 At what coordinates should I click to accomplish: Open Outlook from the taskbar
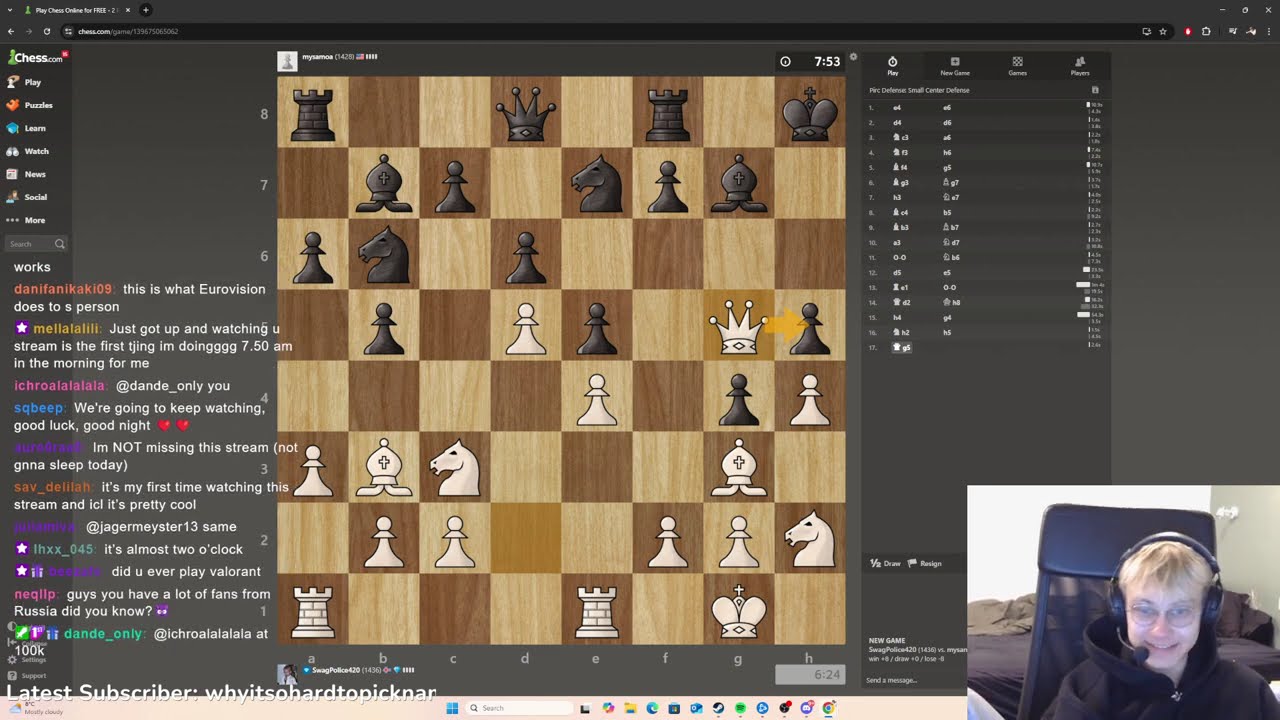[696, 708]
